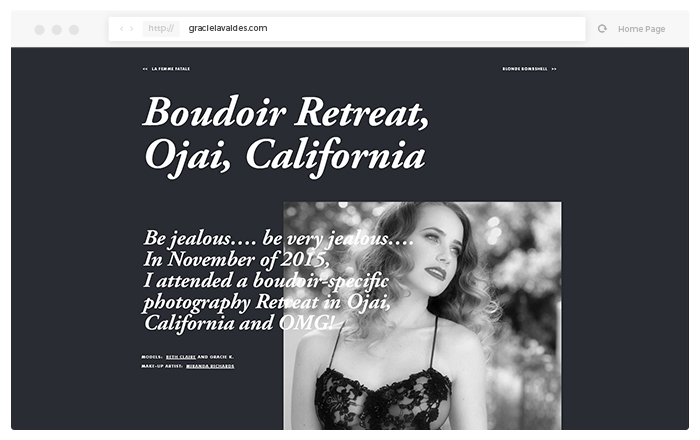Go to previous post La Femme Fatale
Image resolution: width=700 pixels, height=440 pixels.
coord(171,69)
